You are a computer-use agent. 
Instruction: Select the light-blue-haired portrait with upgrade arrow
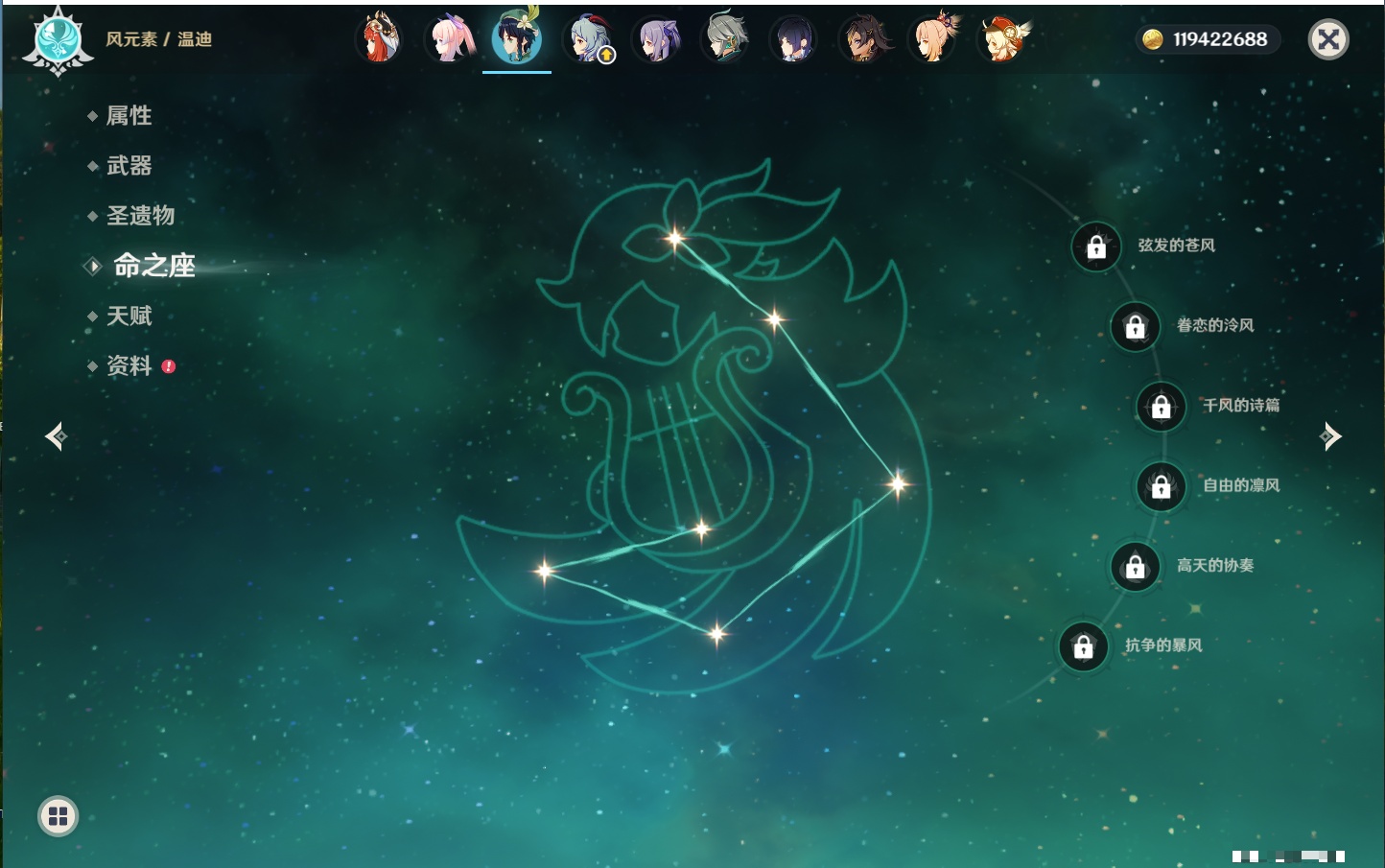point(588,38)
